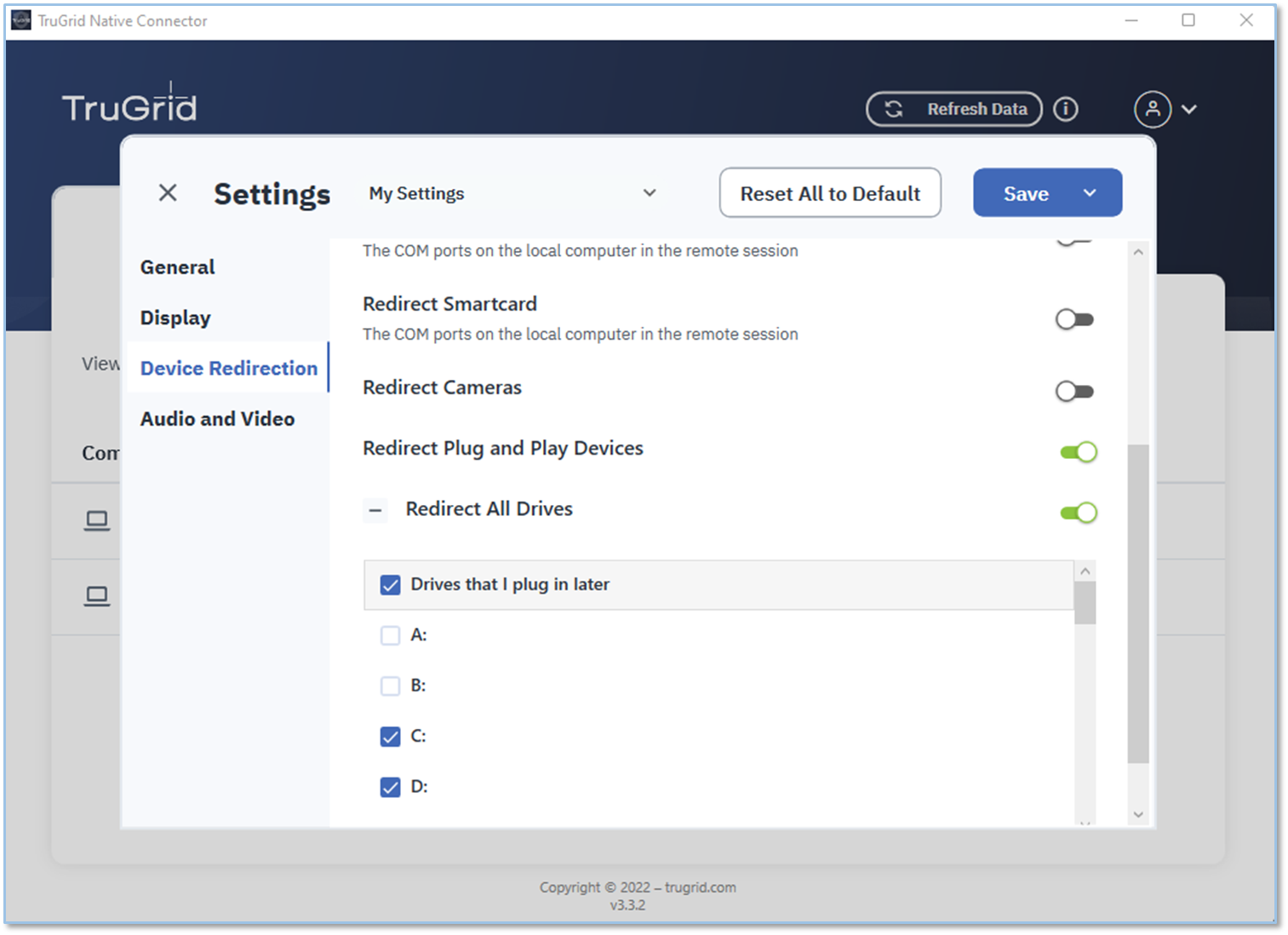Viewport: 1288px width, 935px height.
Task: Open the Save button dropdown arrow
Action: [x=1090, y=193]
